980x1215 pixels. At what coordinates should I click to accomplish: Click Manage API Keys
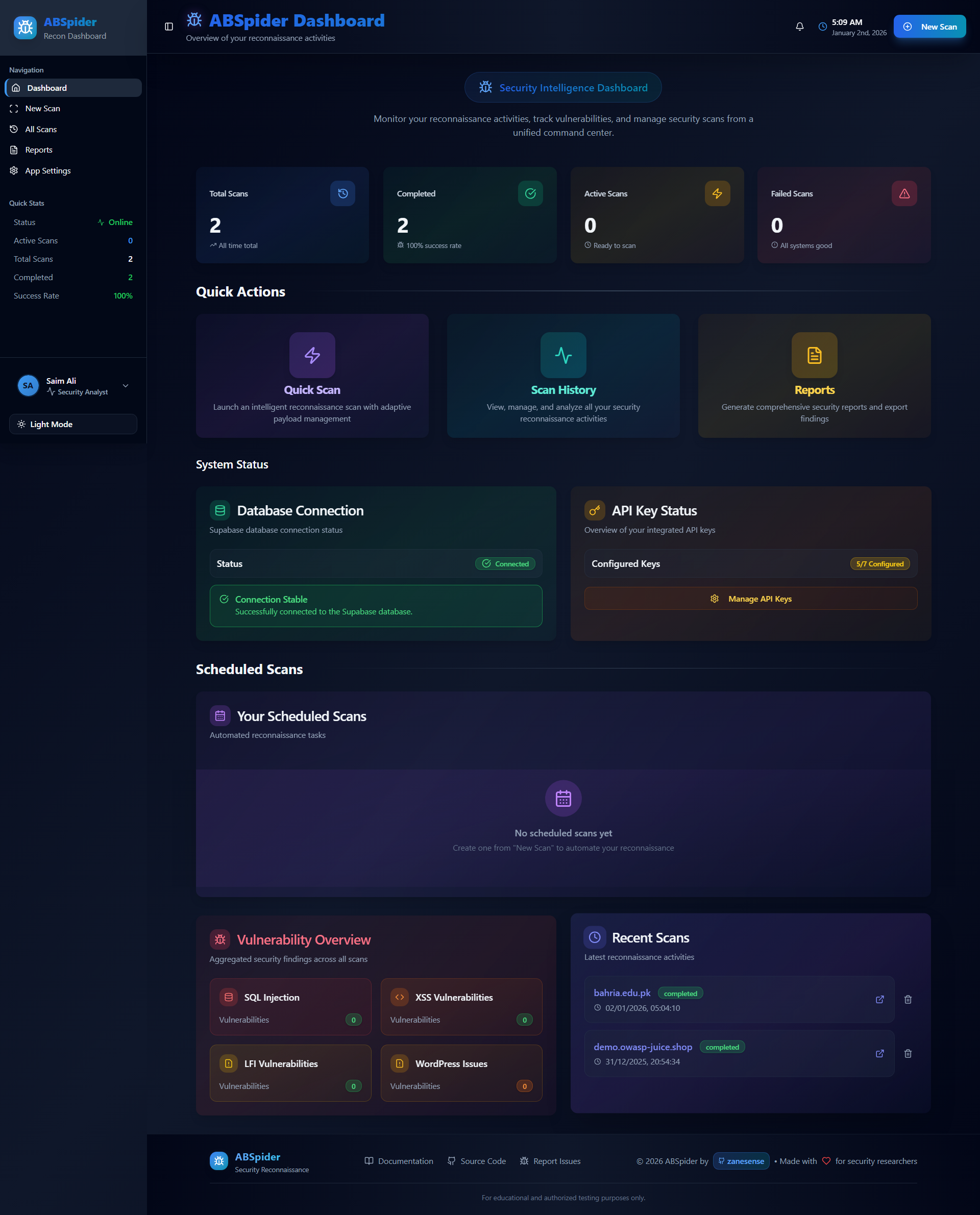click(x=750, y=598)
